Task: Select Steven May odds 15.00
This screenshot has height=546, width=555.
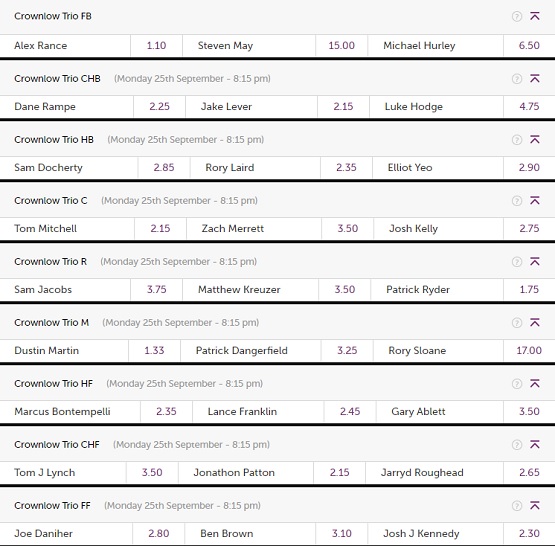Action: (x=342, y=46)
